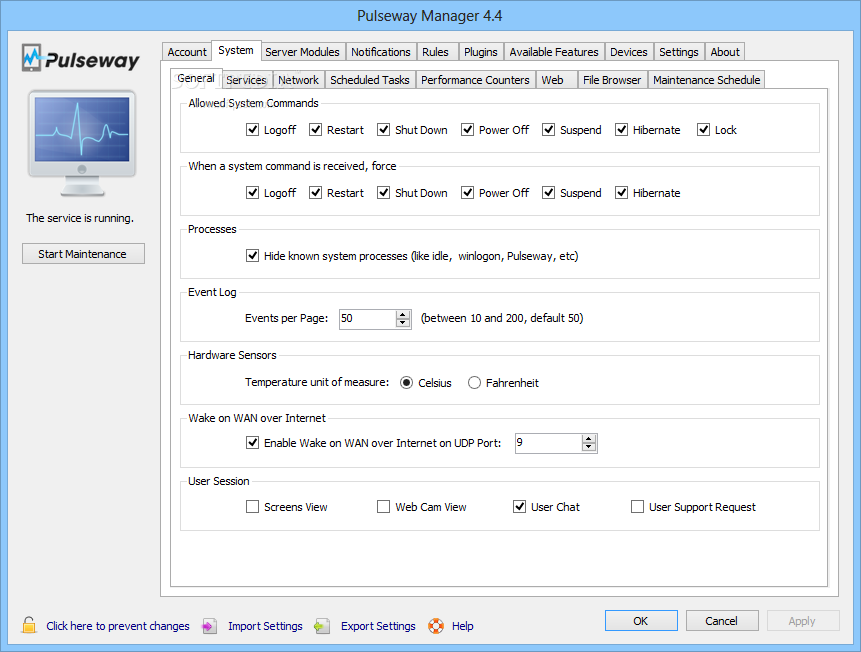Increase Events per Page with up arrow
This screenshot has height=652, width=861.
coord(403,315)
